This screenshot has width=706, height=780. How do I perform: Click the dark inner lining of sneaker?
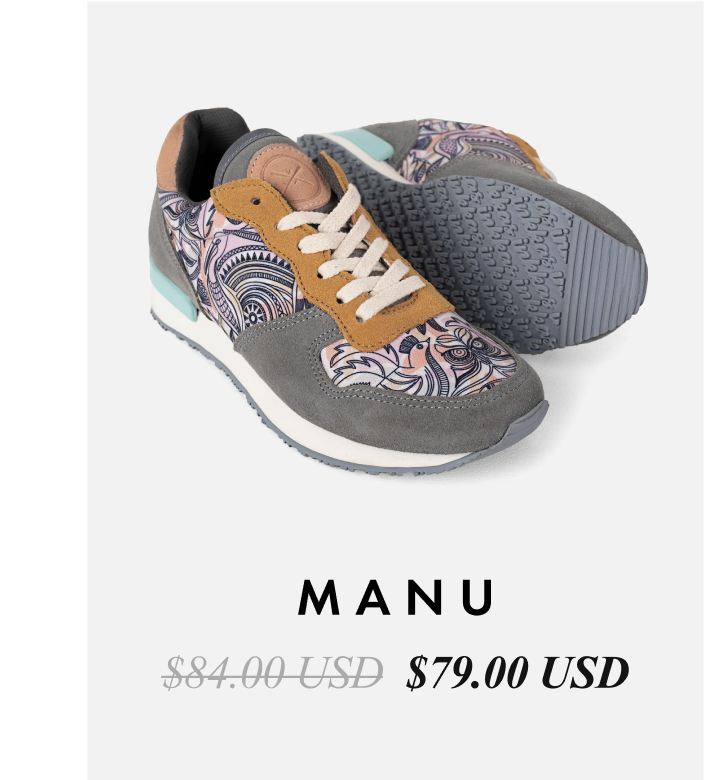pyautogui.click(x=209, y=149)
